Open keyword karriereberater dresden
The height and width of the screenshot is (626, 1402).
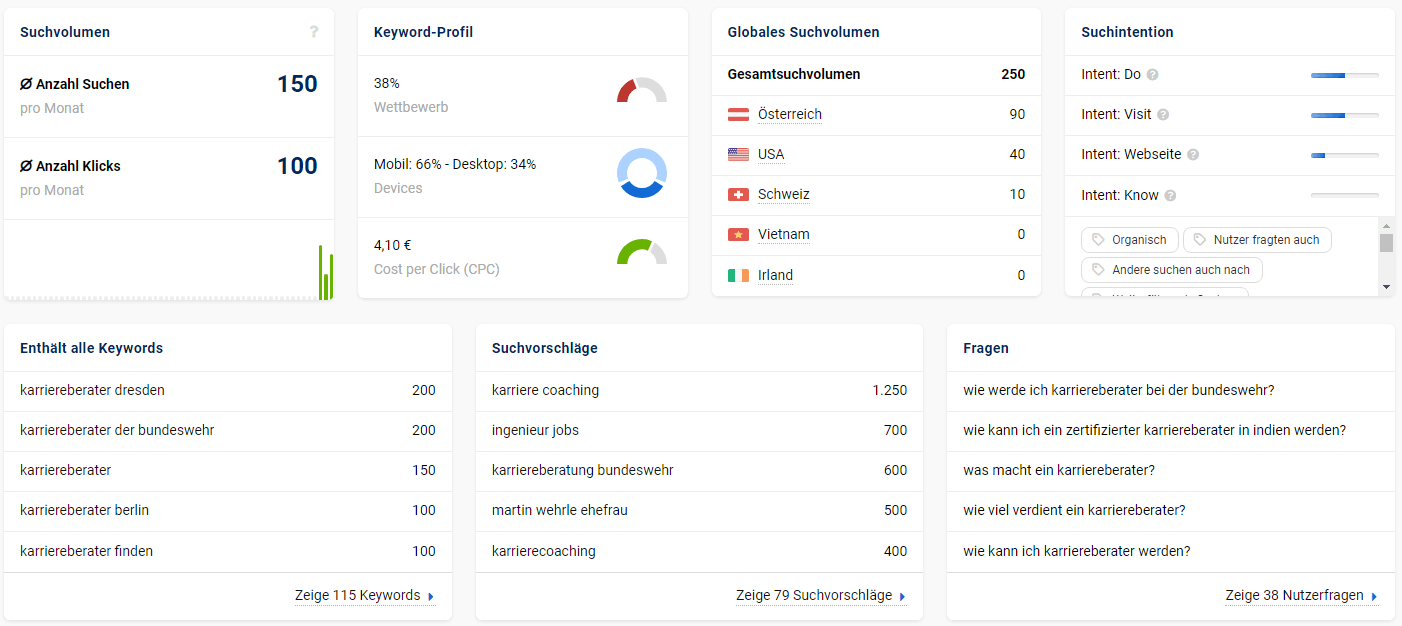pyautogui.click(x=92, y=390)
